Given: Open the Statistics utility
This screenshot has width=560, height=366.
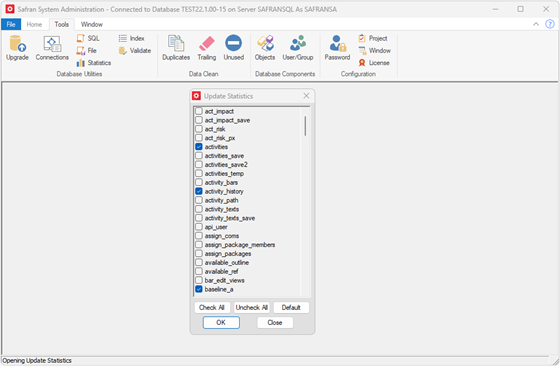Looking at the screenshot, I should 94,63.
